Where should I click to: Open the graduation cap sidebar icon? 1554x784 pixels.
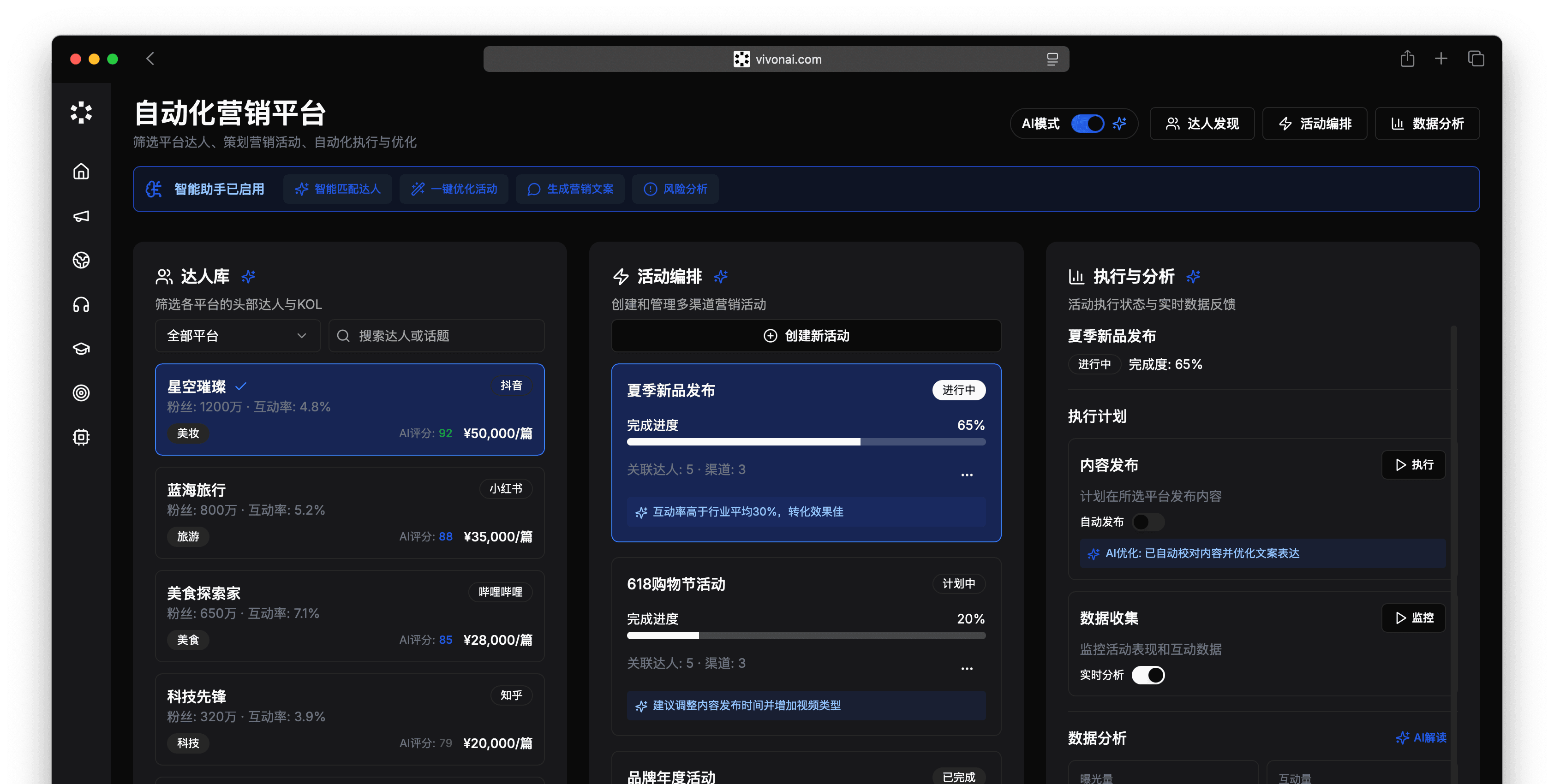point(81,349)
